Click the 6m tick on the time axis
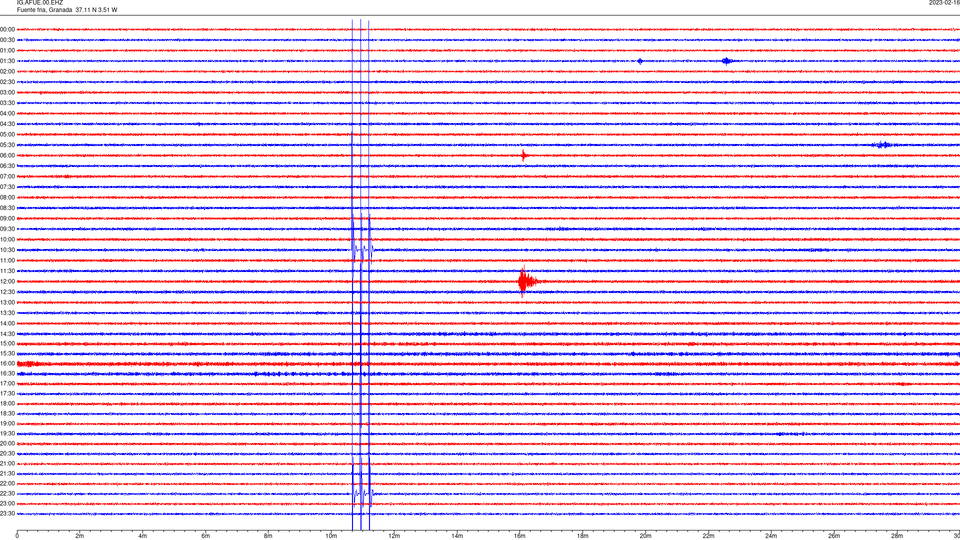The width and height of the screenshot is (960, 540). (x=206, y=536)
